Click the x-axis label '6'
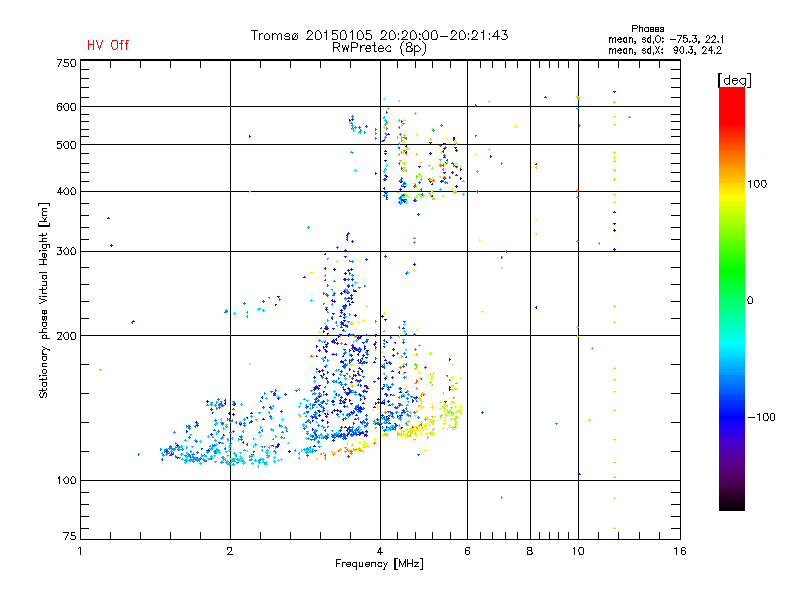 (x=467, y=551)
